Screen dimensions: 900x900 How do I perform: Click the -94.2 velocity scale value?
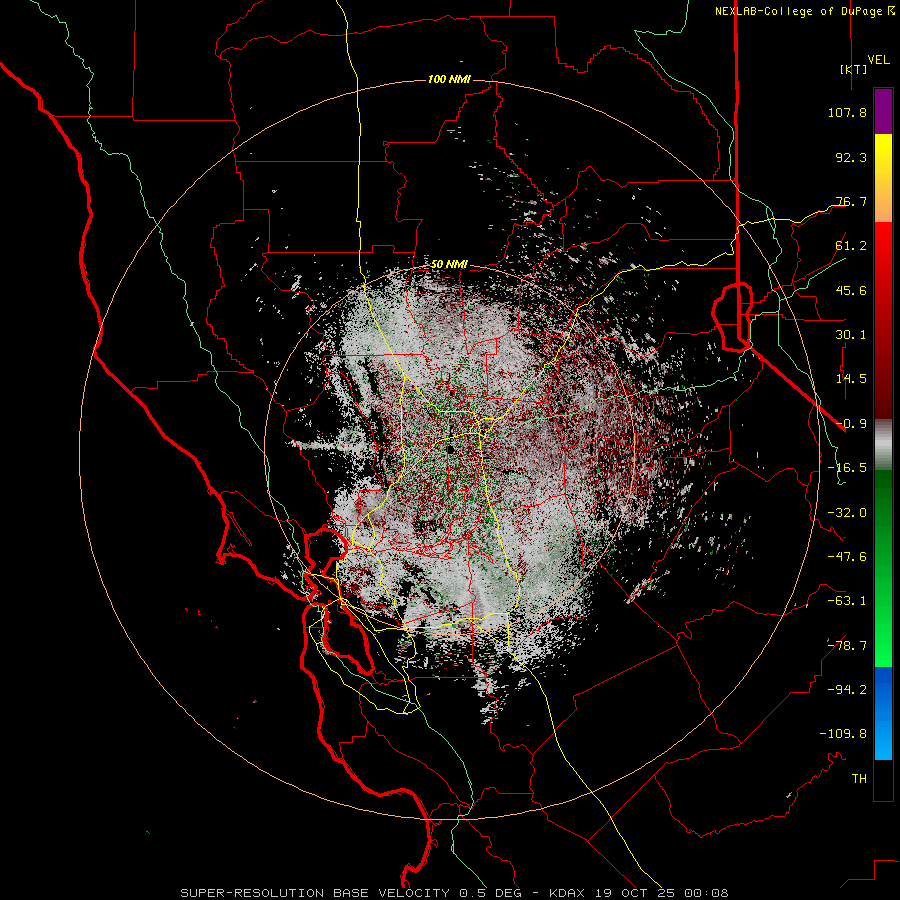click(847, 690)
